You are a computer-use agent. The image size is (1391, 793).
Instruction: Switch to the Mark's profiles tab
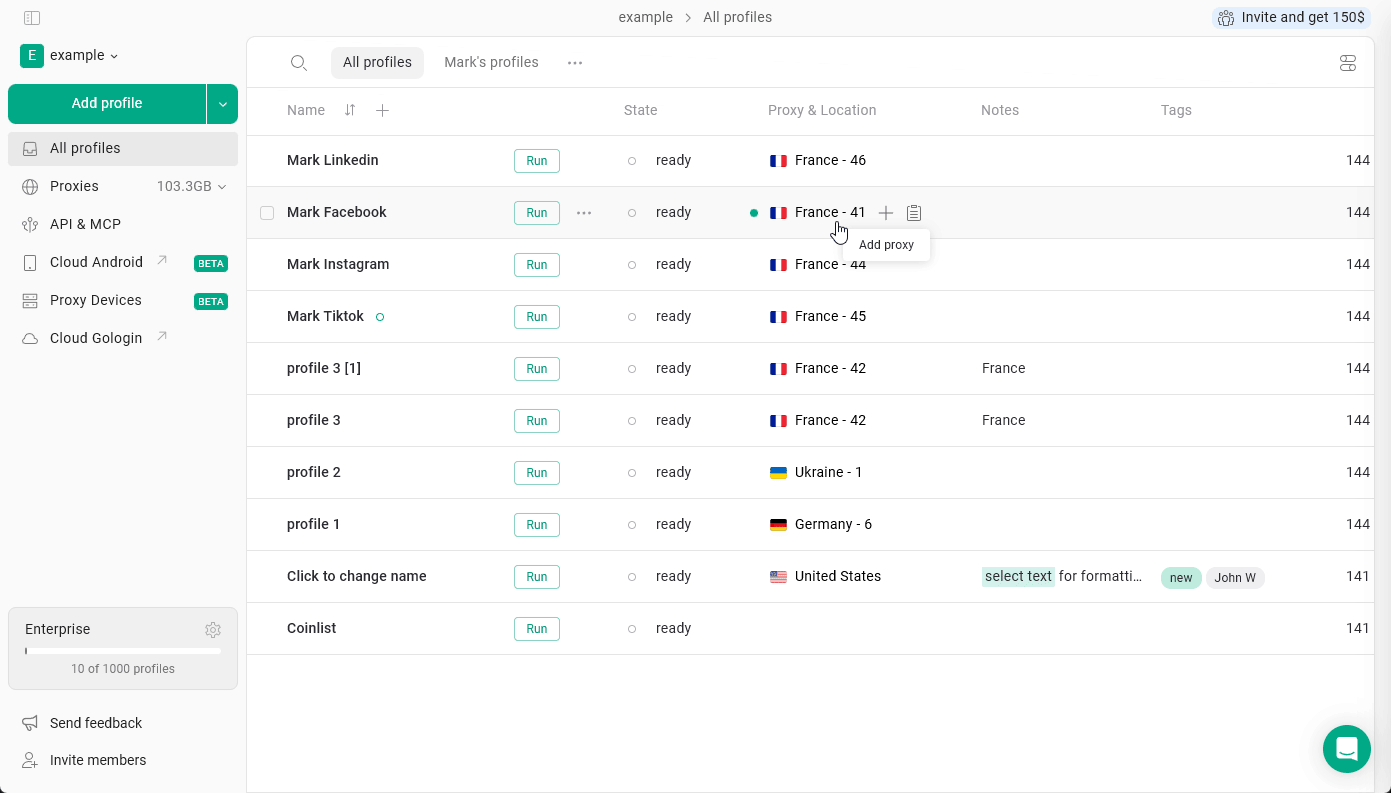[x=491, y=62]
